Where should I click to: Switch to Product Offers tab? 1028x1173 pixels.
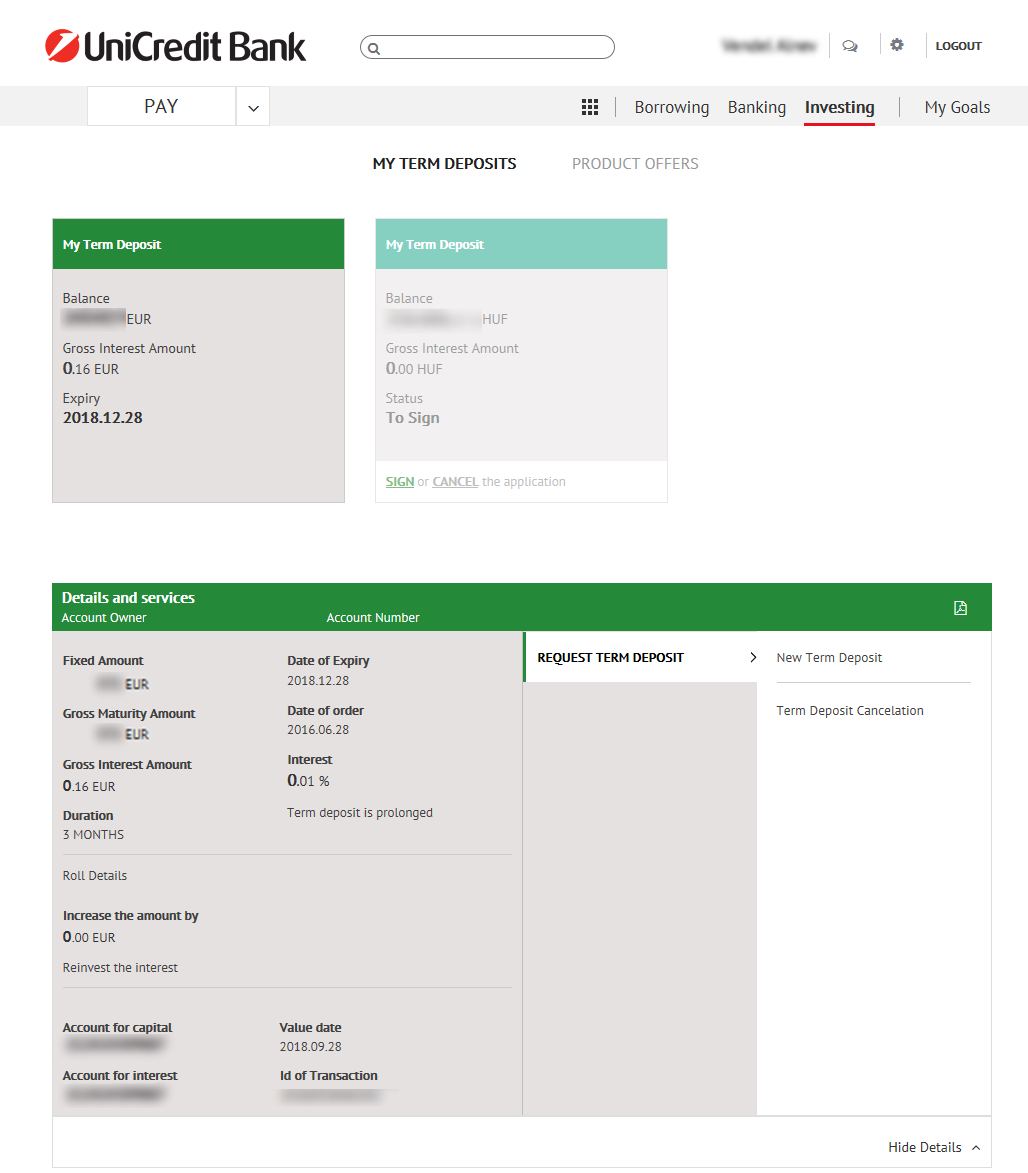pyautogui.click(x=635, y=164)
